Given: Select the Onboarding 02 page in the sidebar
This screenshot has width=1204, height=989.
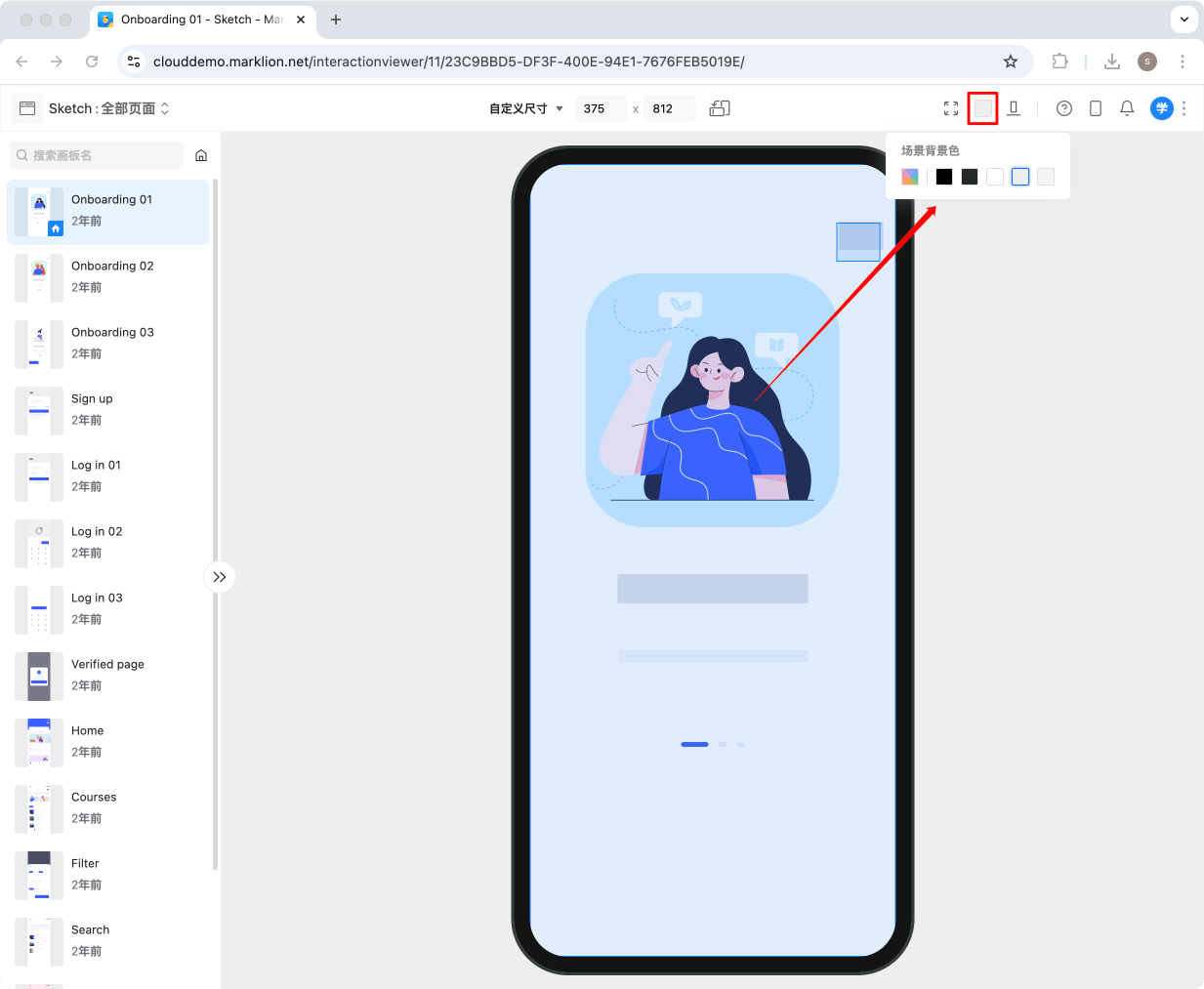Looking at the screenshot, I should point(107,276).
